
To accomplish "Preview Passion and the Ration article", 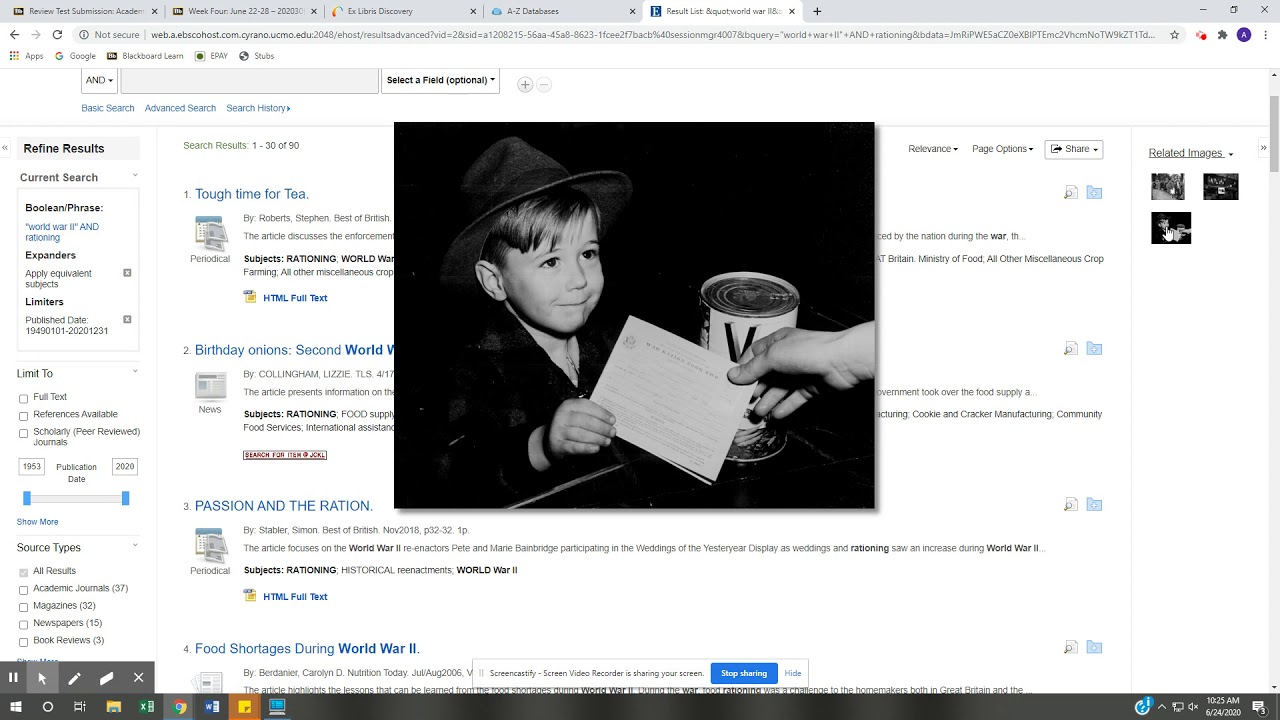I will 1071,505.
